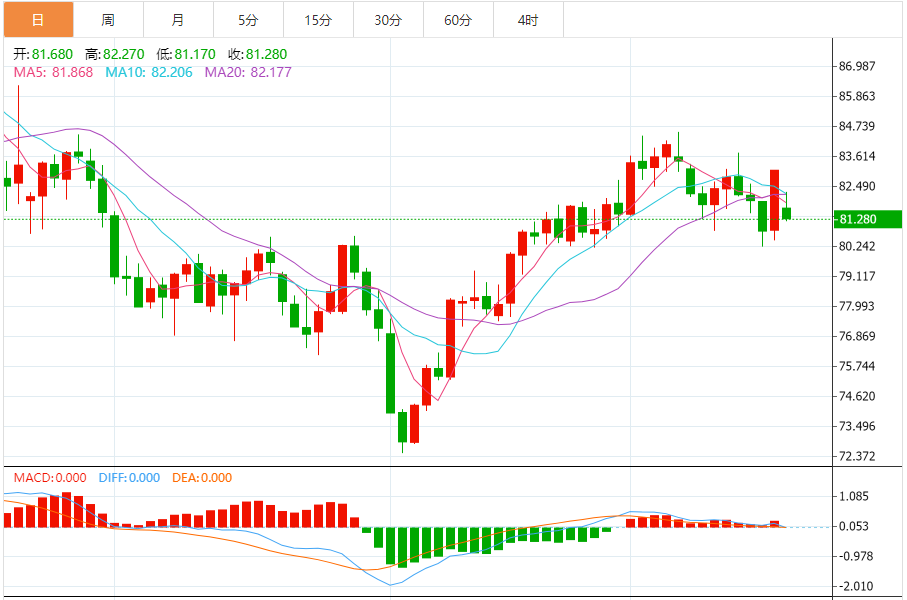
Task: Click the 86.987 price axis label
Action: (857, 66)
